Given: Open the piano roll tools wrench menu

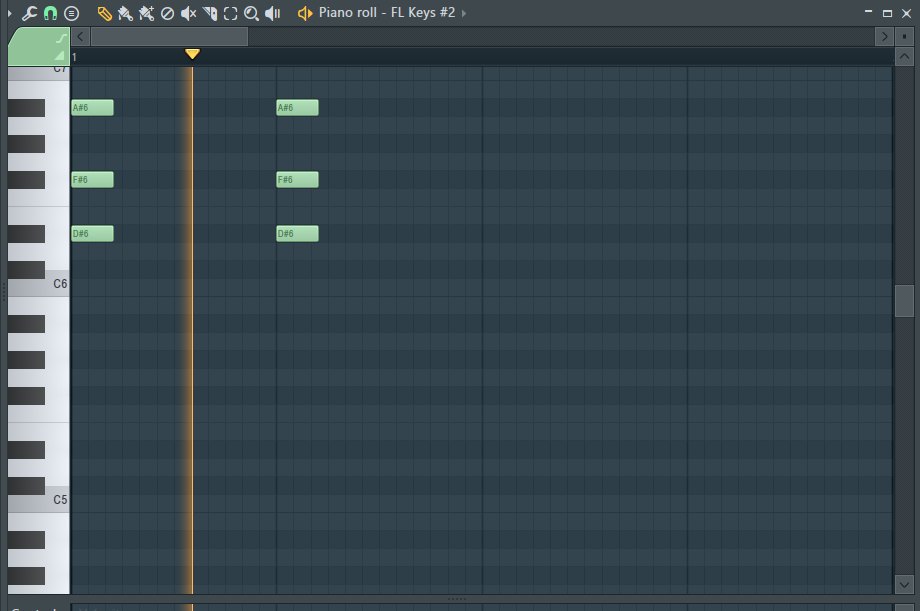Looking at the screenshot, I should [29, 13].
